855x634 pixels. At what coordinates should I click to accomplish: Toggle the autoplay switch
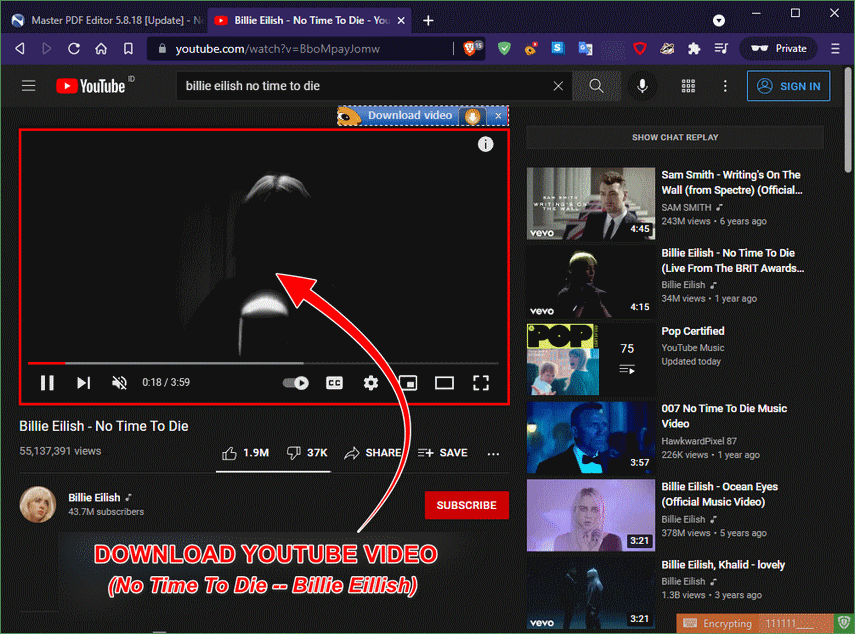coord(296,383)
